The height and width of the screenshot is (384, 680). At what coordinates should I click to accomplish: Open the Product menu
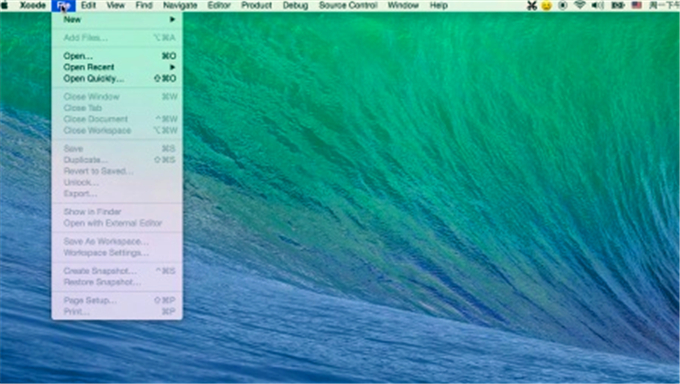(256, 6)
